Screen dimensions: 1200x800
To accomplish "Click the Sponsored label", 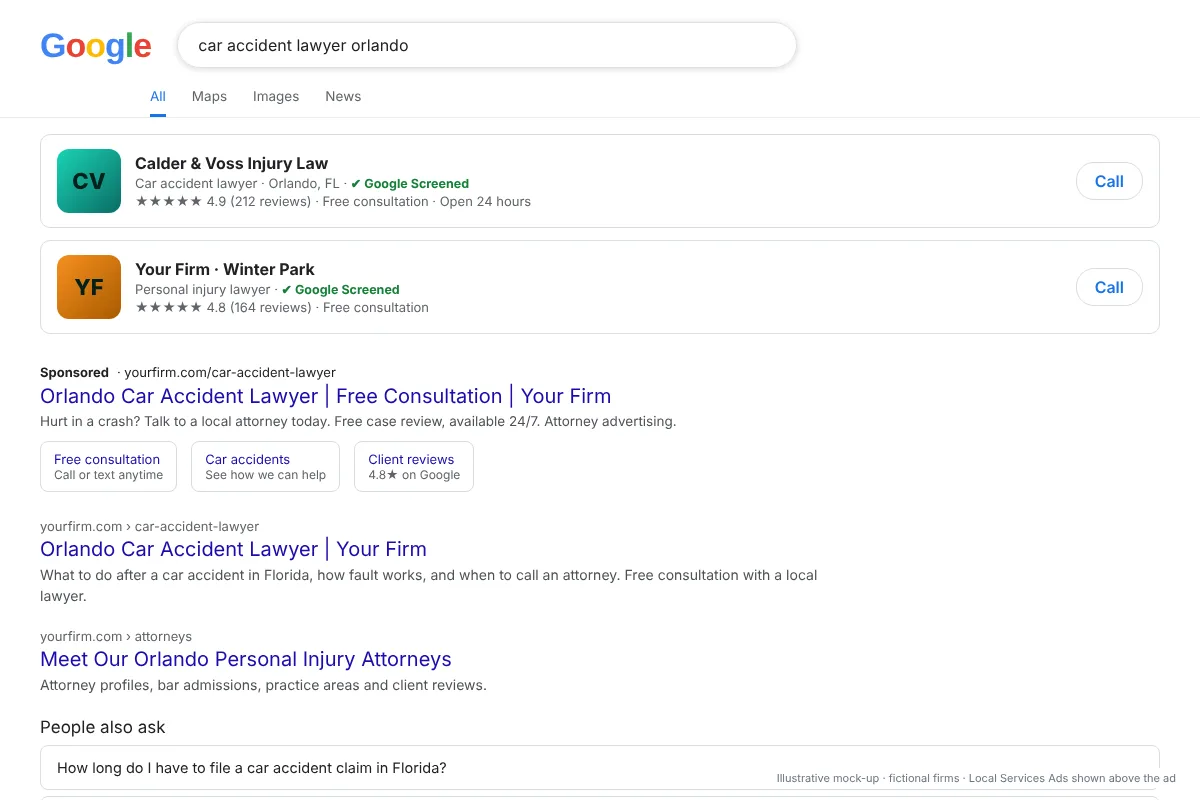I will [74, 372].
